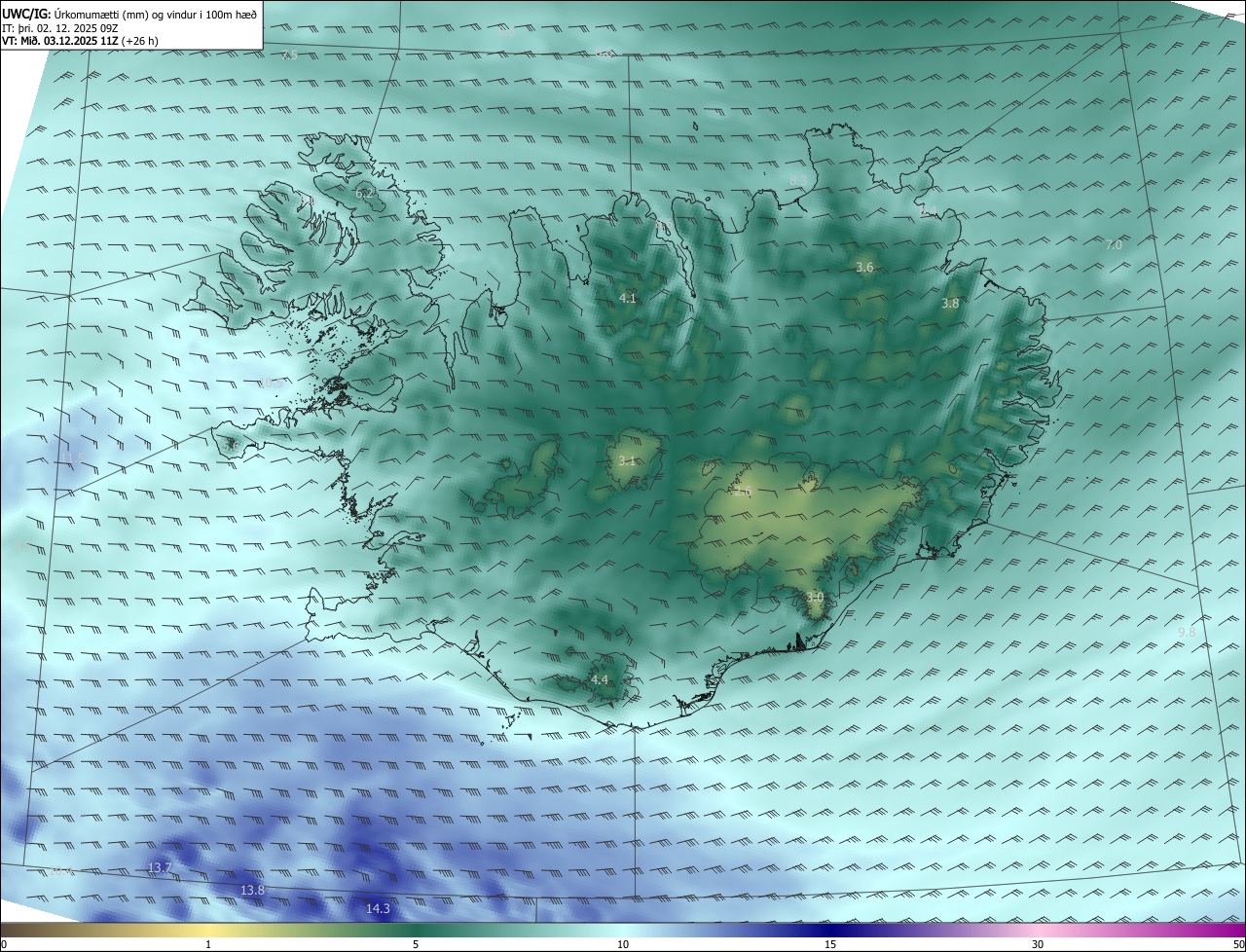Click the 10 tick on the color scale
The image size is (1246, 952).
(623, 944)
